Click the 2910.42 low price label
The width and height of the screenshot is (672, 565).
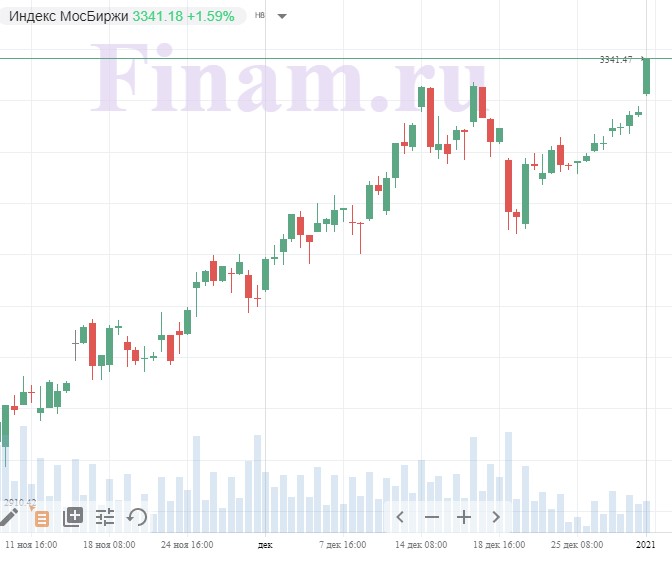(20, 502)
